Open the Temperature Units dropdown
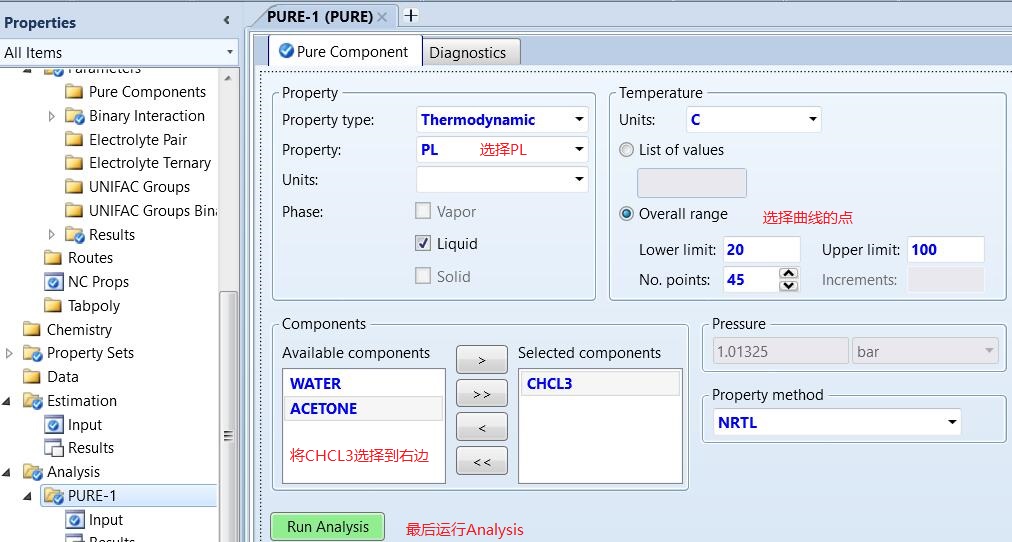Viewport: 1012px width, 542px height. [812, 120]
